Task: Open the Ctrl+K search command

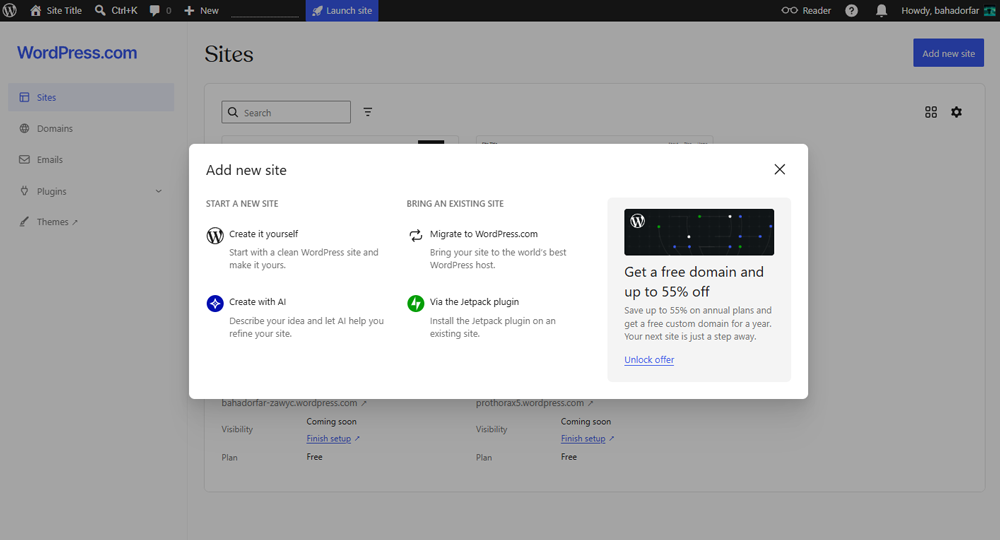Action: point(116,10)
